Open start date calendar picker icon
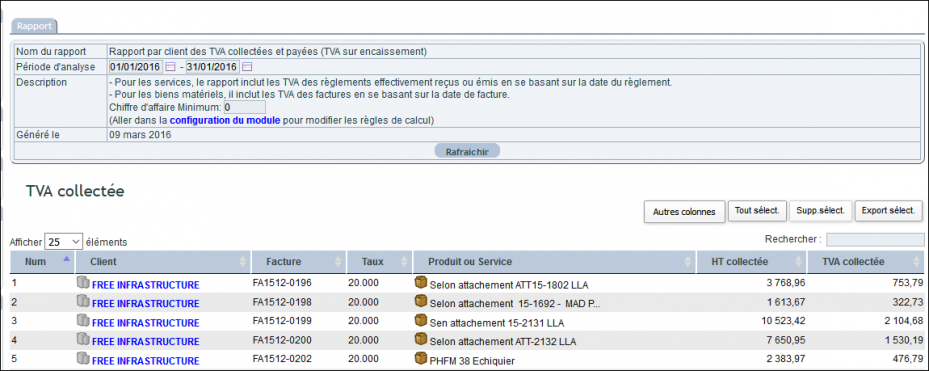The height and width of the screenshot is (371, 929). point(170,67)
